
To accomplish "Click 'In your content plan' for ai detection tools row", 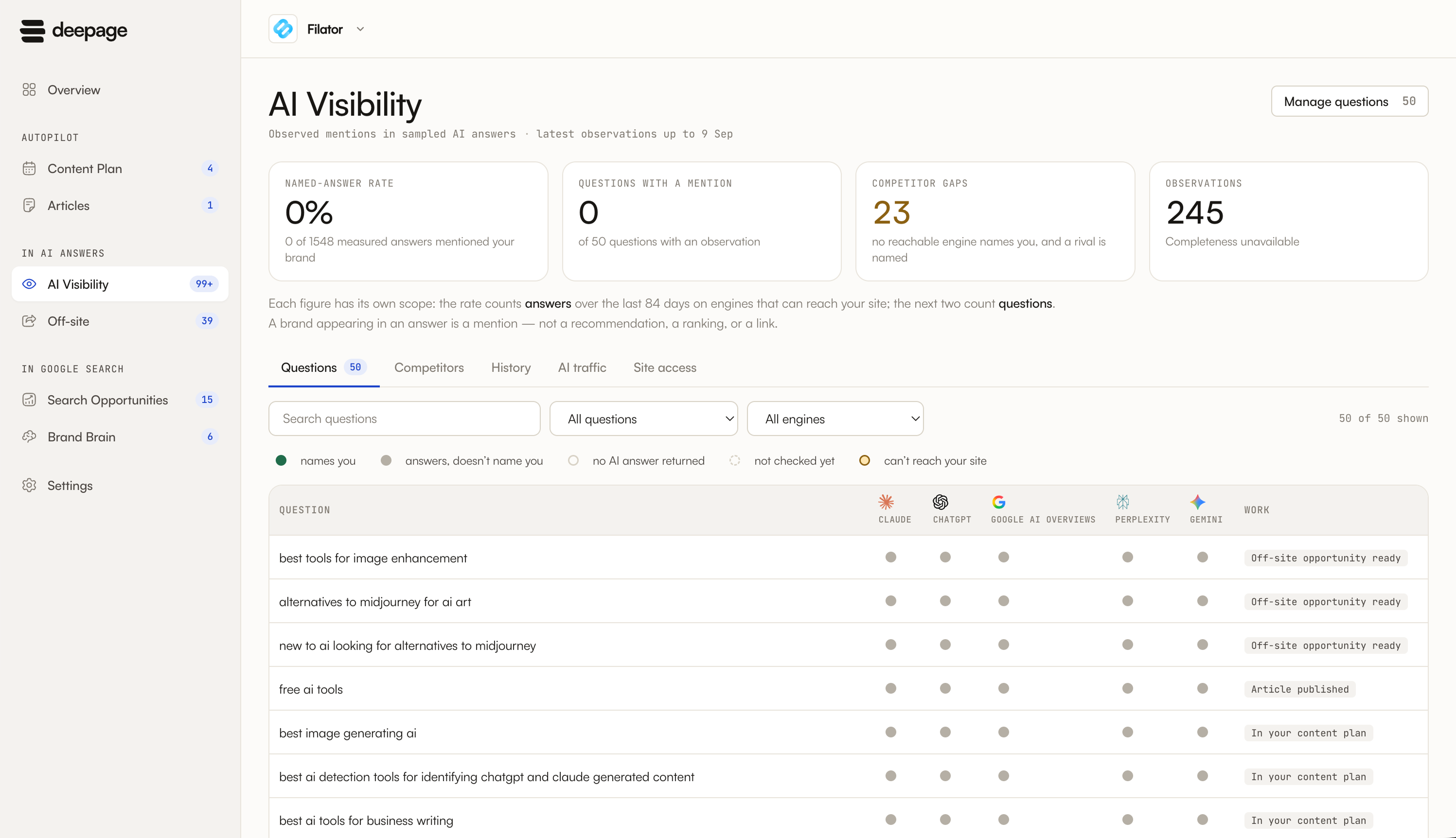I will tap(1308, 776).
